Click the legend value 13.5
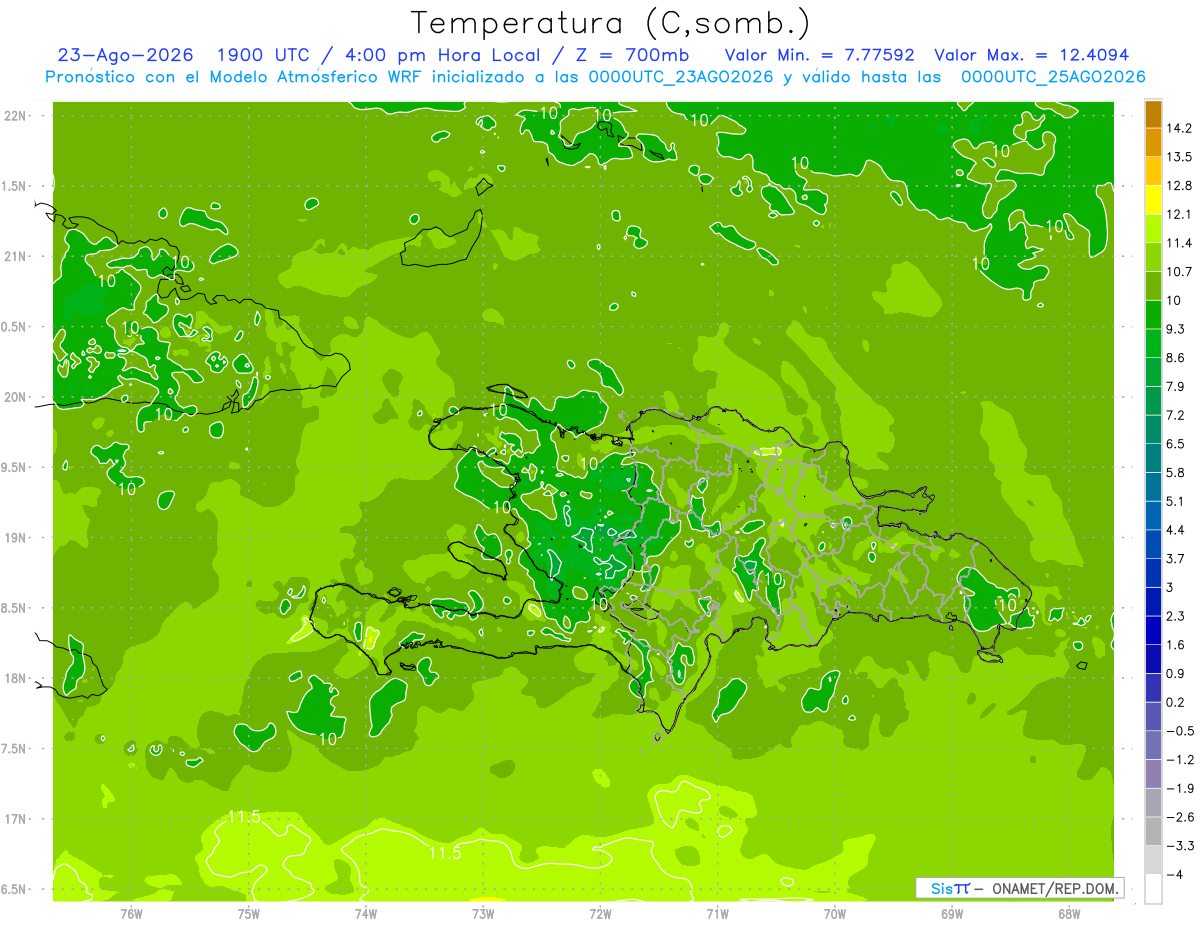Screen dimensions: 1200x927 click(x=1179, y=157)
